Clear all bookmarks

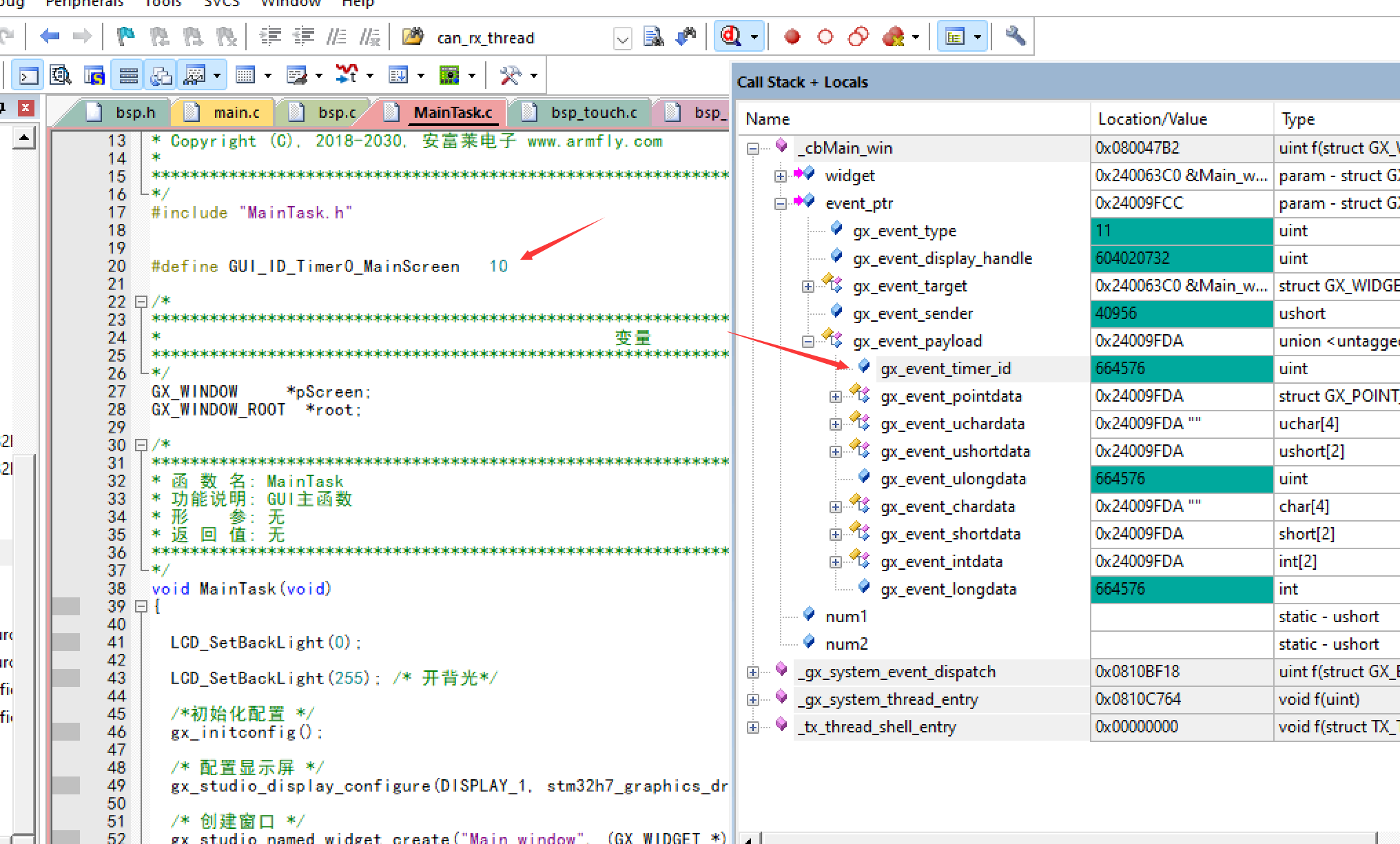pos(226,36)
